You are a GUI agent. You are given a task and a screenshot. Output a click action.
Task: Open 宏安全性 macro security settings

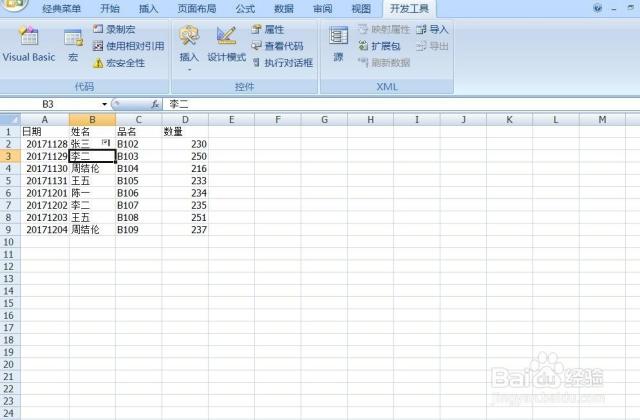pyautogui.click(x=119, y=62)
